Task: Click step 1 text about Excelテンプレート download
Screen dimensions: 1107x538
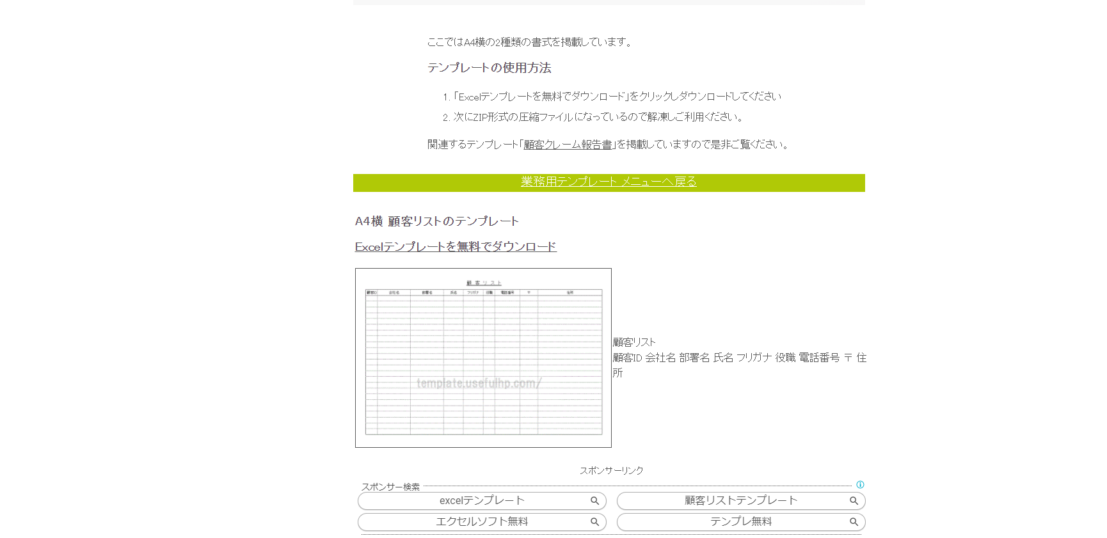Action: 617,96
